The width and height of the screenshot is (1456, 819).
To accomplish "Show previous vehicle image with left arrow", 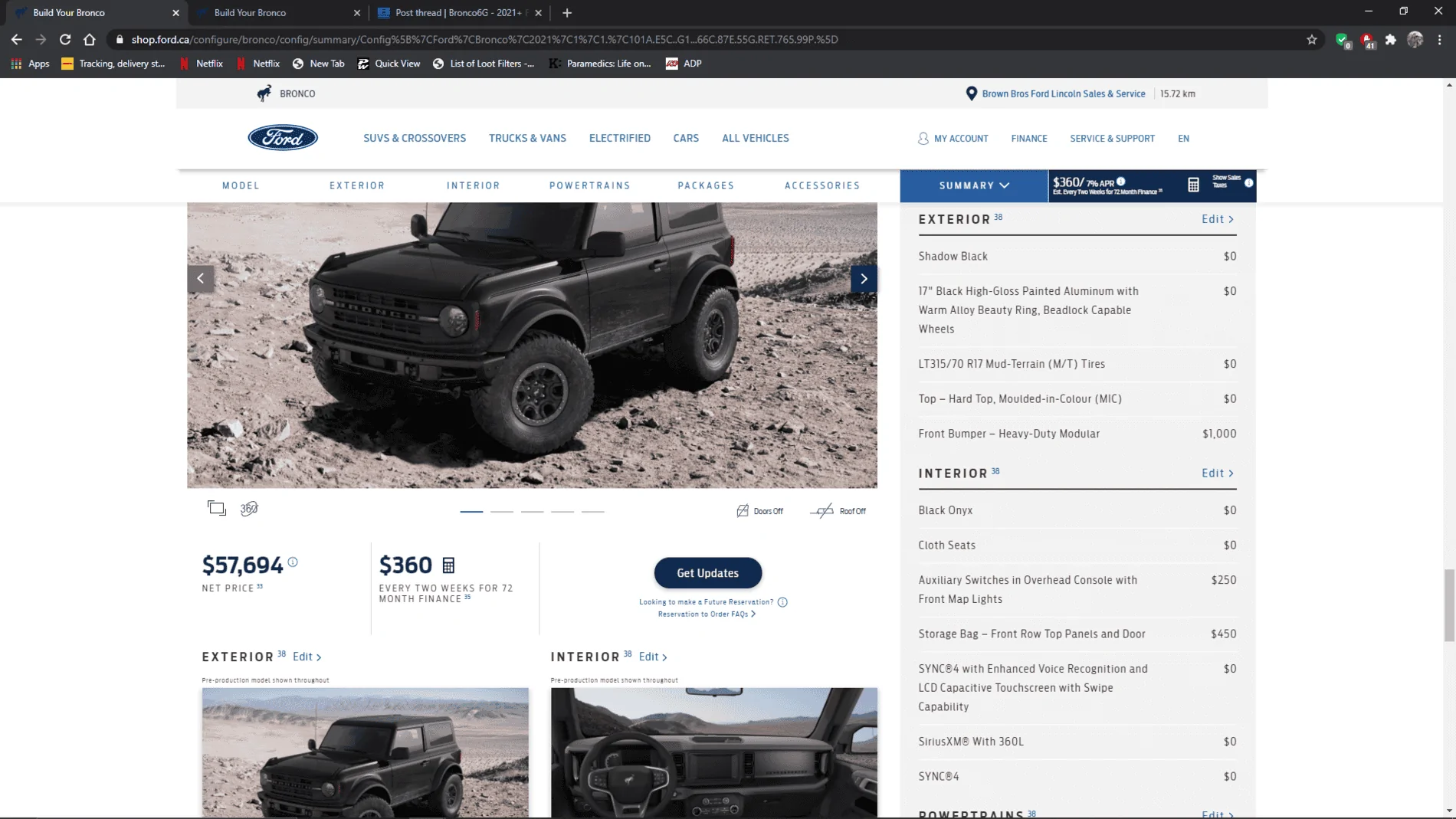I will tap(201, 279).
